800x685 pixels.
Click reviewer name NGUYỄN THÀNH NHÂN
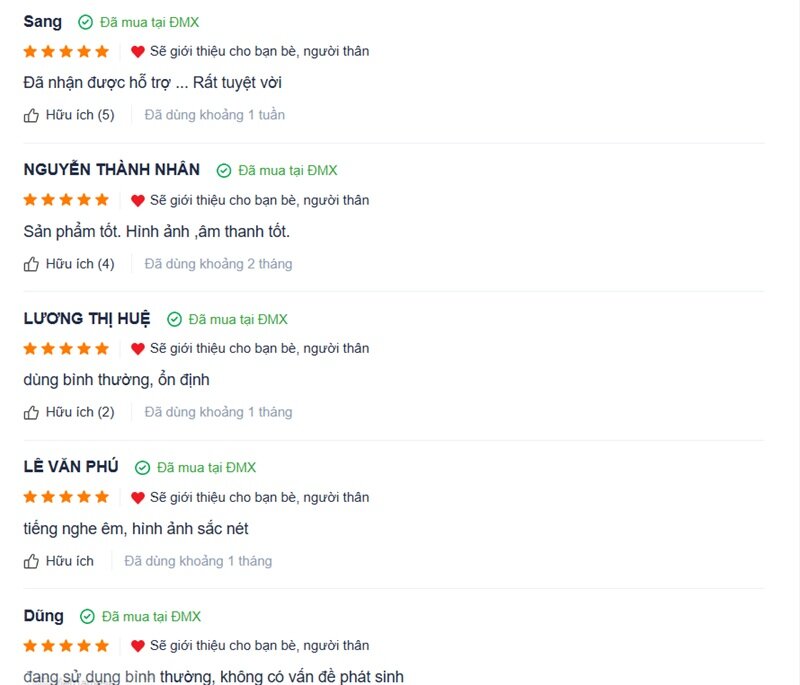tap(111, 170)
